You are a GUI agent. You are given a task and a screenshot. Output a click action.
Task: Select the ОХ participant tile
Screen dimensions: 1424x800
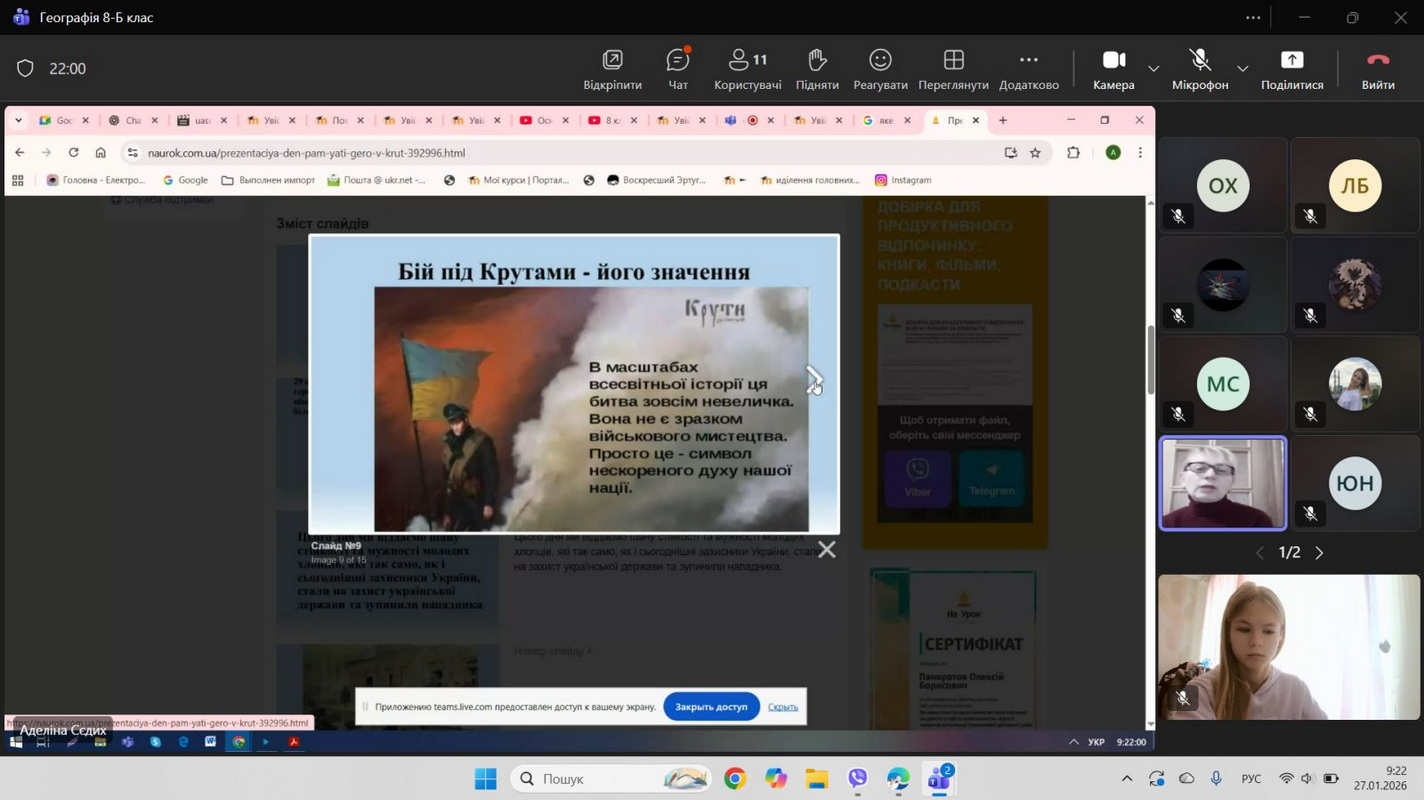1223,186
